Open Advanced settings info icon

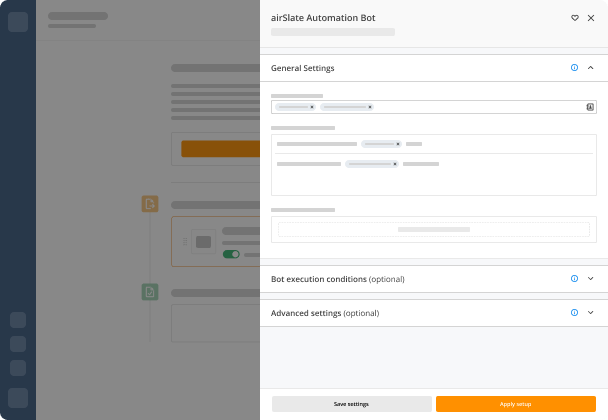pos(574,313)
